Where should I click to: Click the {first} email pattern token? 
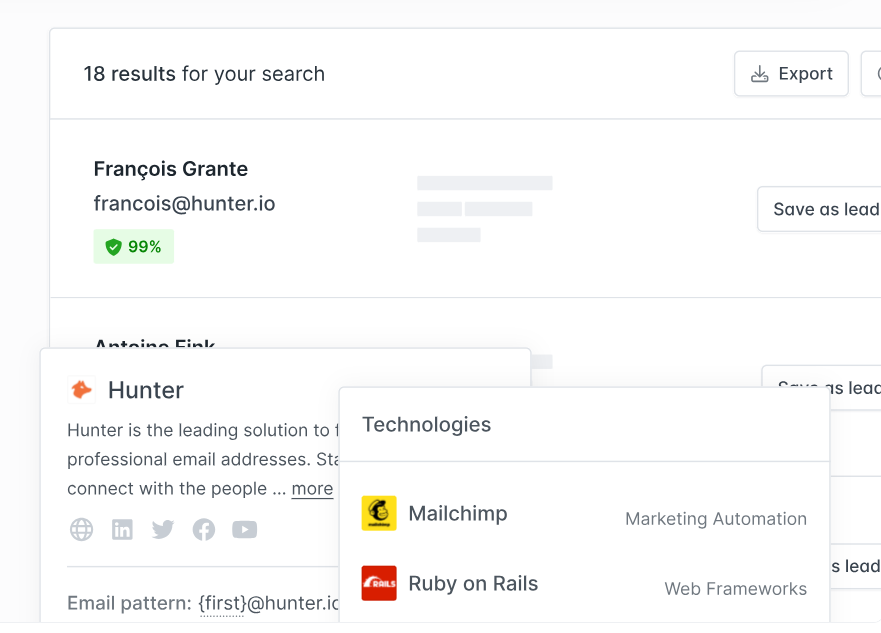point(222,603)
